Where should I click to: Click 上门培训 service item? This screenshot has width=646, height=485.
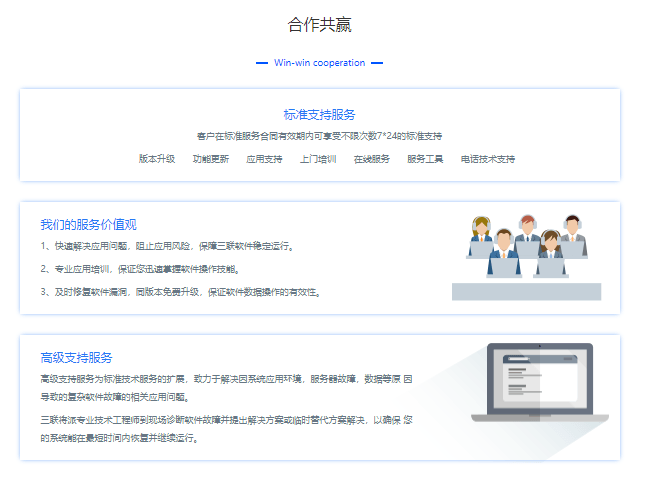click(318, 159)
